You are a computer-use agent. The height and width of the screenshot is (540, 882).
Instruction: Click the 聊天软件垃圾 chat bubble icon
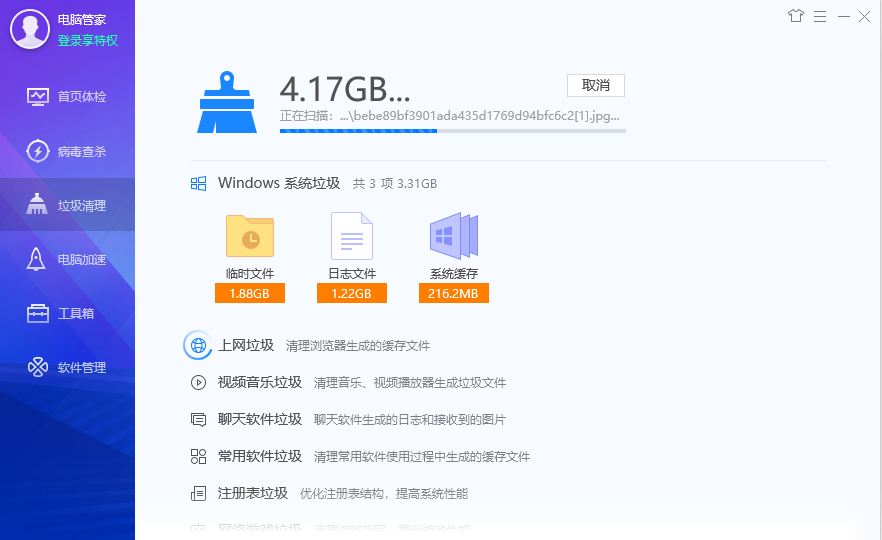(199, 420)
